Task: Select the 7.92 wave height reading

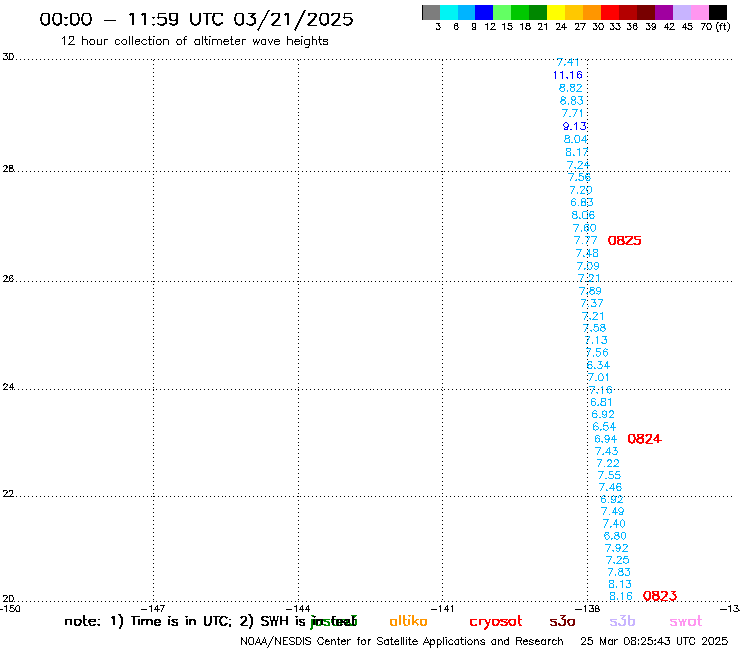Action: click(x=617, y=548)
